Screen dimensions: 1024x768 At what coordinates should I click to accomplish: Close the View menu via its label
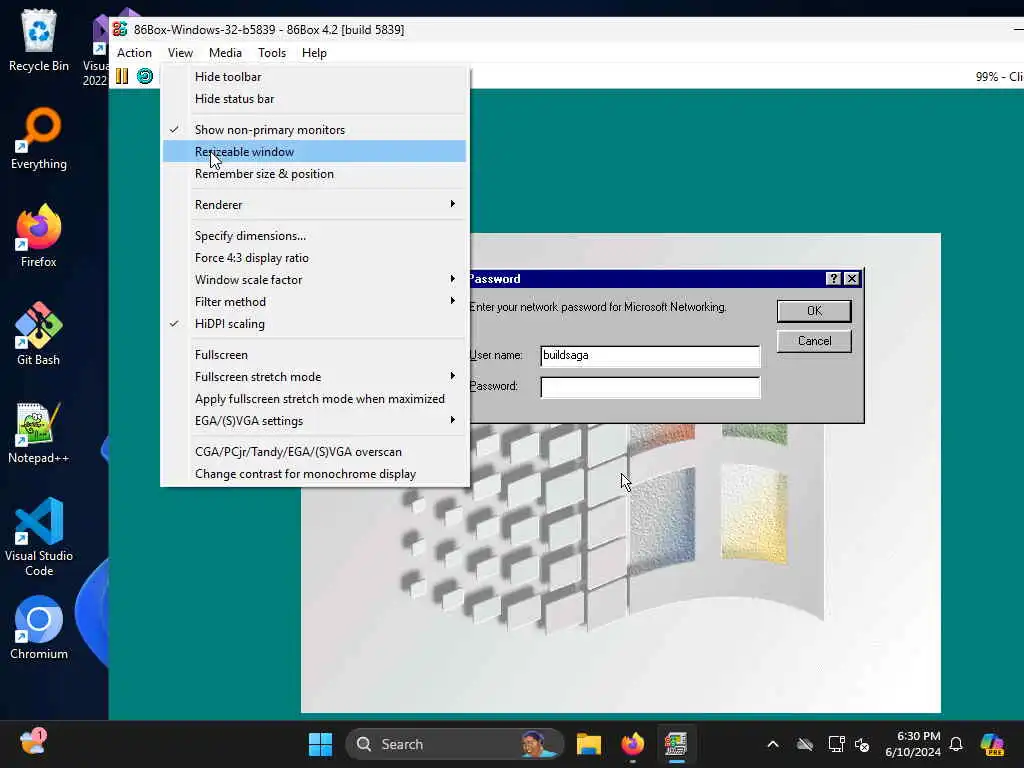click(x=180, y=53)
